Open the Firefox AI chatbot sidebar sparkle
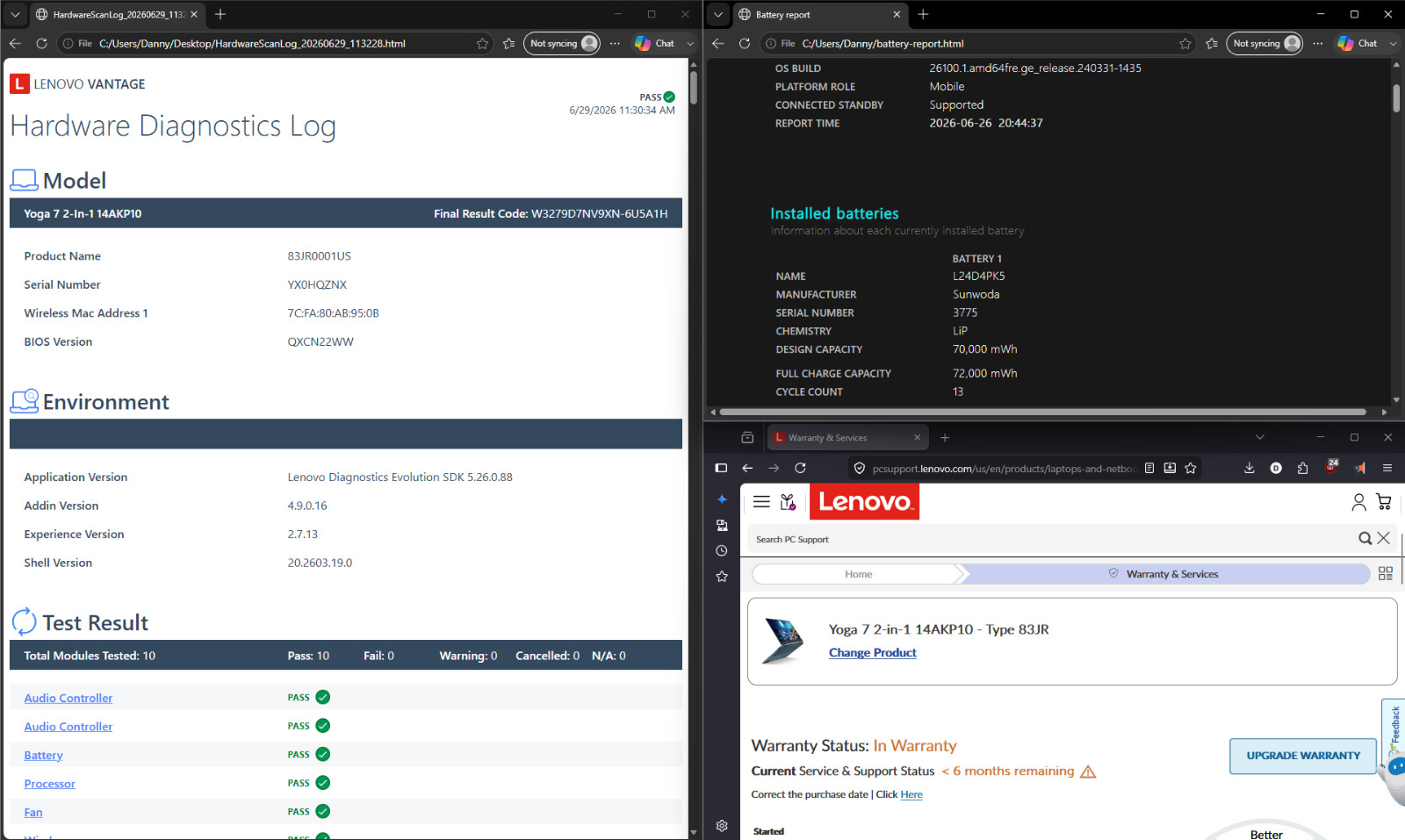 722,499
